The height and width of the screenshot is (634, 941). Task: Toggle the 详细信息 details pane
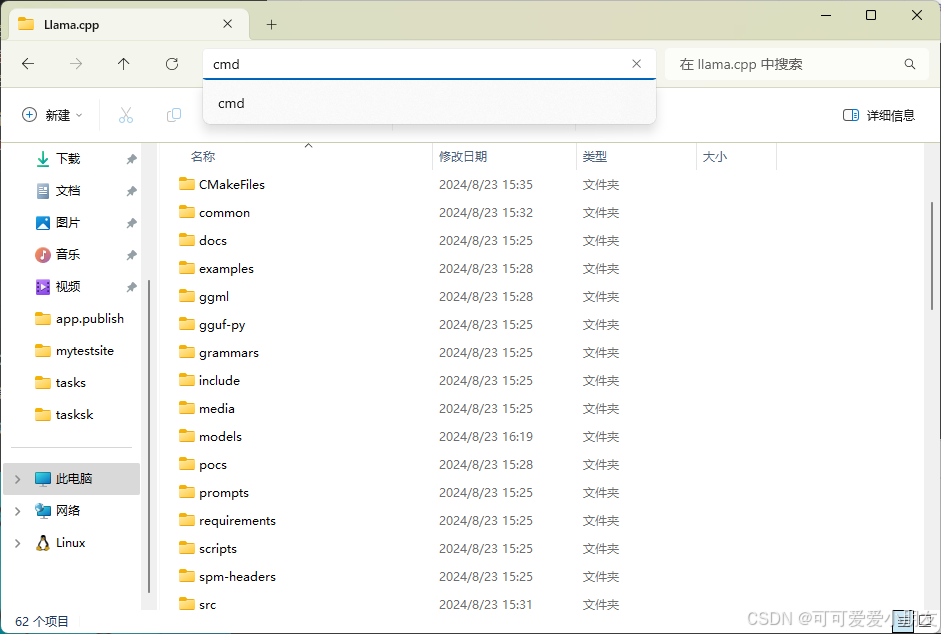(x=879, y=115)
